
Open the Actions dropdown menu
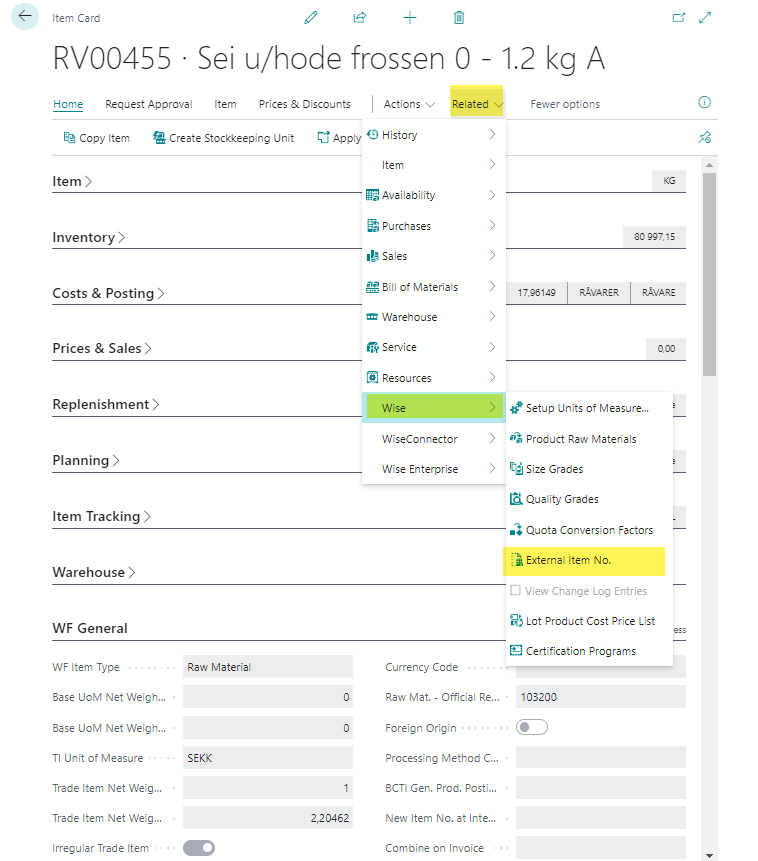pyautogui.click(x=409, y=104)
